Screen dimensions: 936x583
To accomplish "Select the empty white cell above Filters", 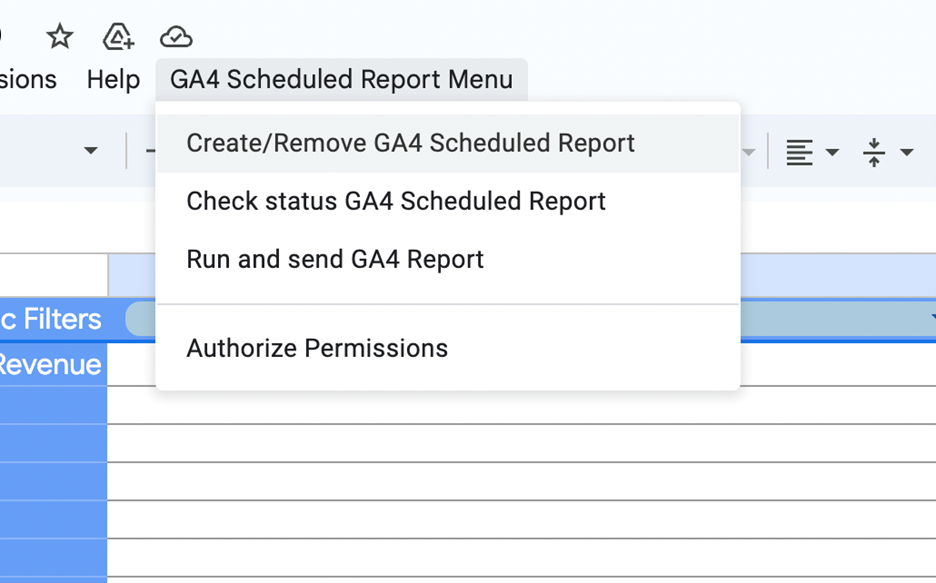I will click(x=54, y=275).
